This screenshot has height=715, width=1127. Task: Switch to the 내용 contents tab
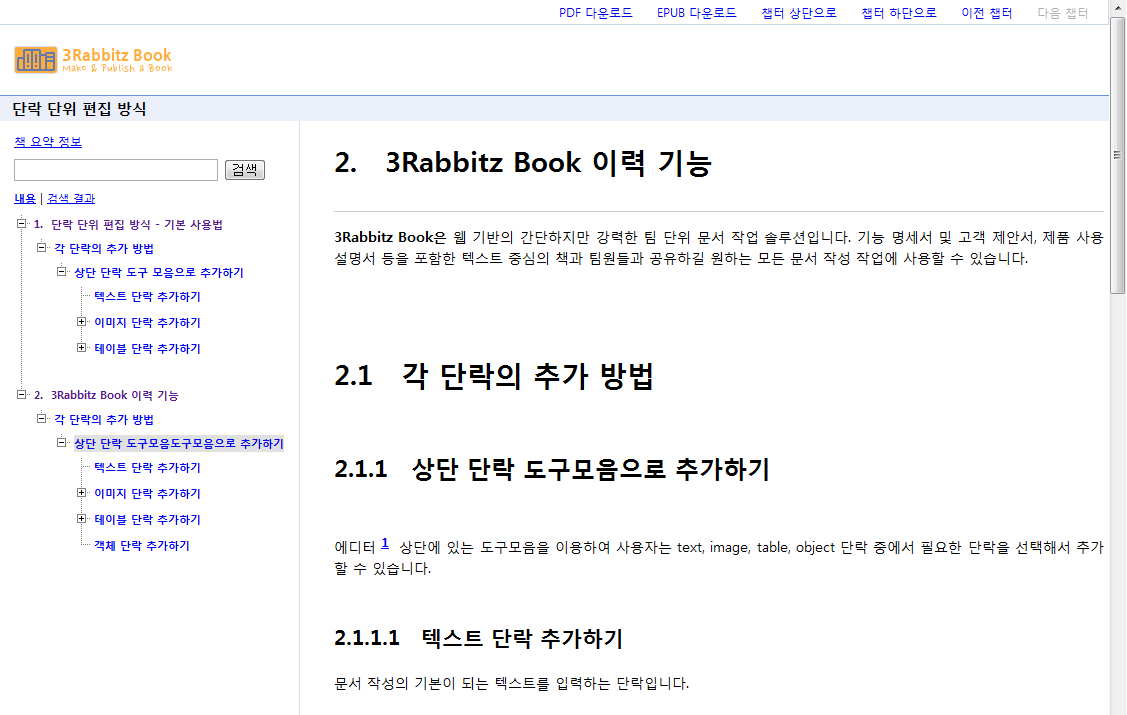pyautogui.click(x=25, y=198)
